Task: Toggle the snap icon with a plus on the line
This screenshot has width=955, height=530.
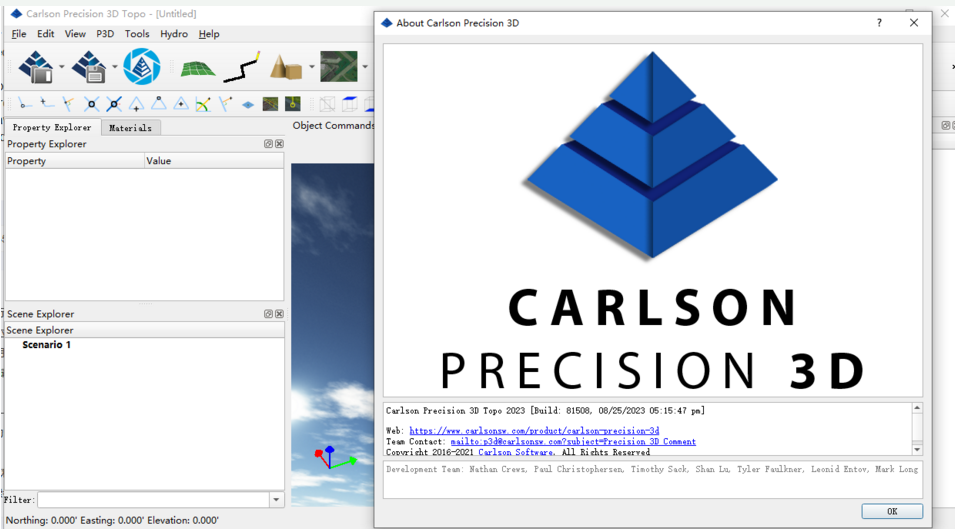Action: (46, 104)
